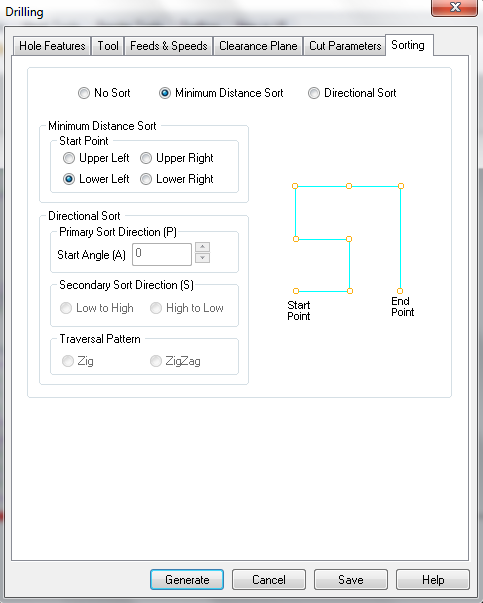483x603 pixels.
Task: Pick Lower Right start point
Action: pyautogui.click(x=146, y=179)
